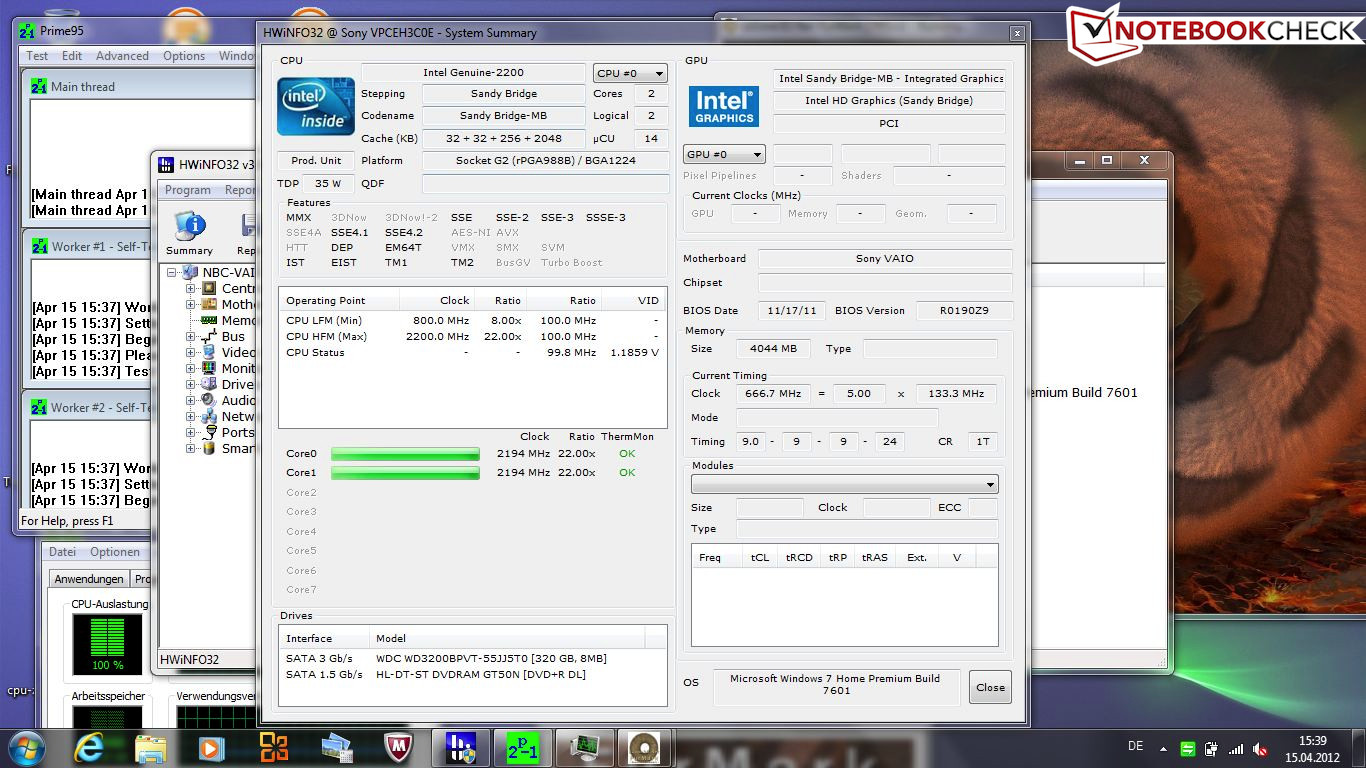The height and width of the screenshot is (768, 1366).
Task: Open the GPU #0 selector dropdown
Action: coord(724,154)
